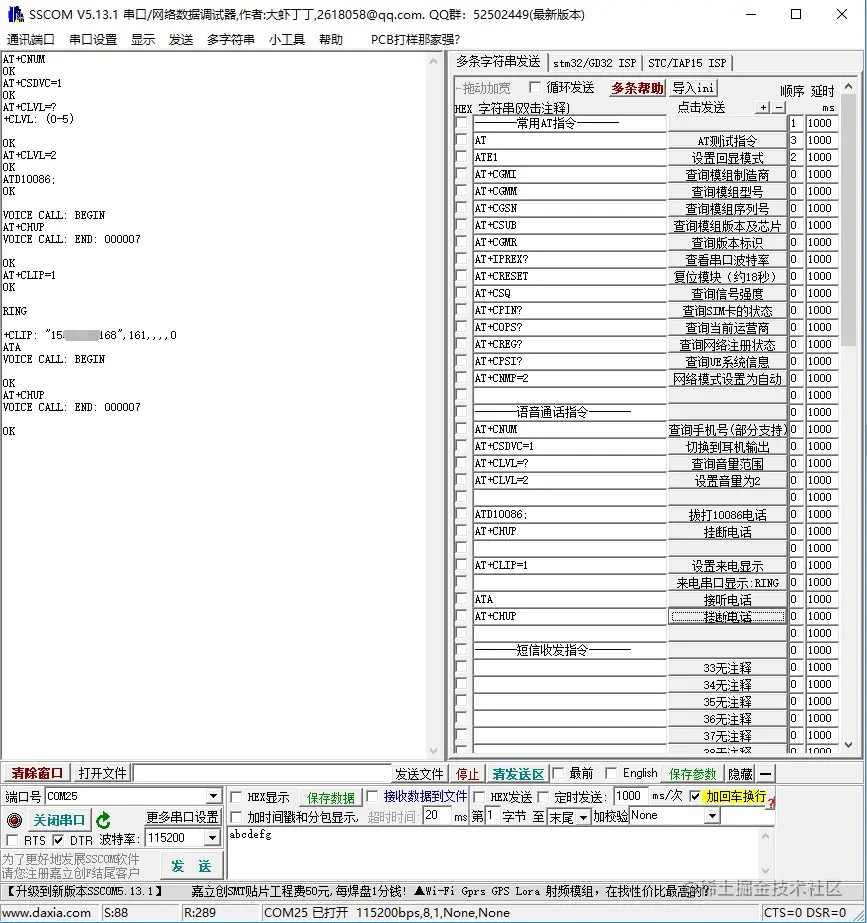The image size is (867, 923).
Task: Click the green refresh COM ports icon
Action: 101,819
